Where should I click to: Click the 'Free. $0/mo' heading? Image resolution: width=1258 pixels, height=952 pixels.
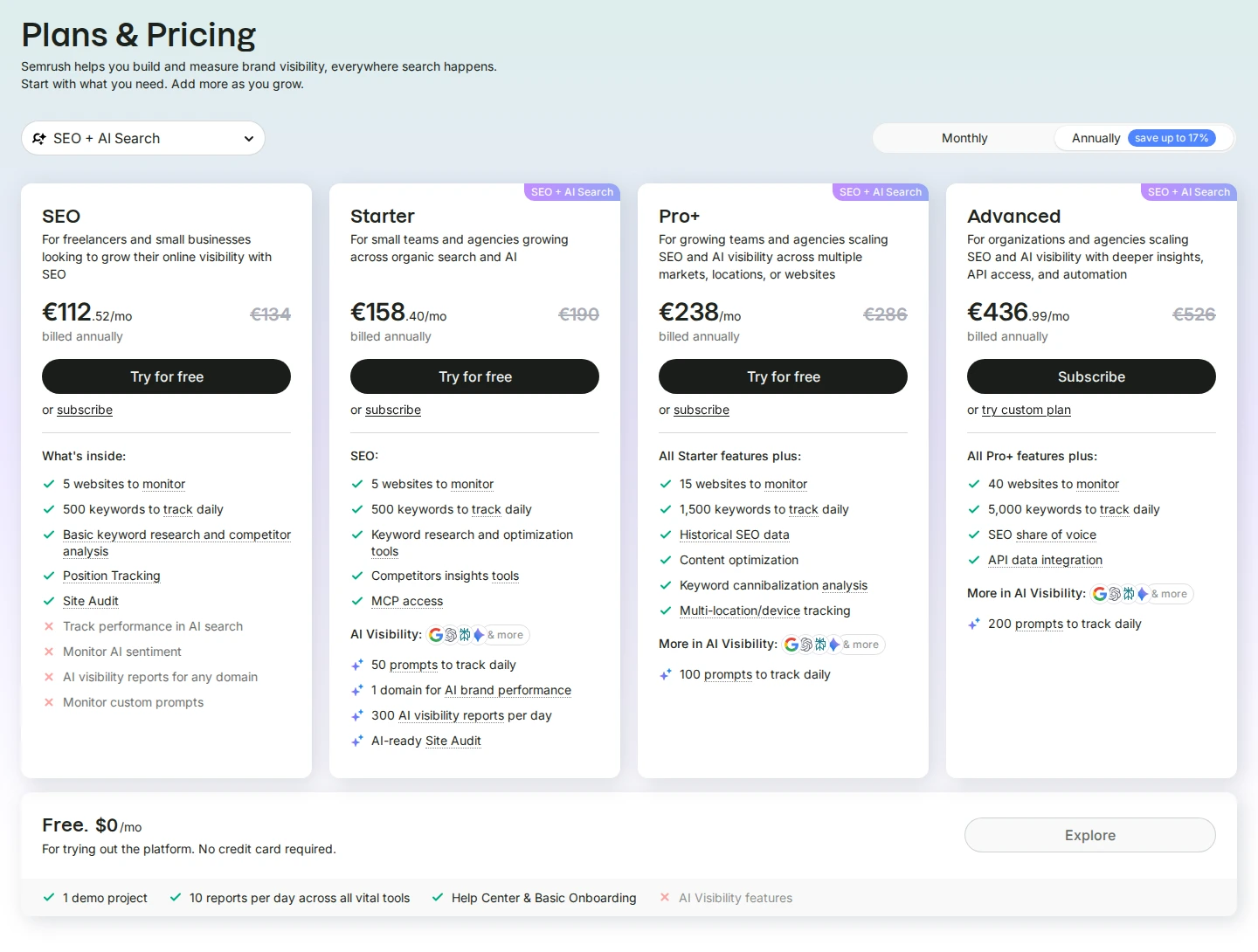[x=92, y=825]
